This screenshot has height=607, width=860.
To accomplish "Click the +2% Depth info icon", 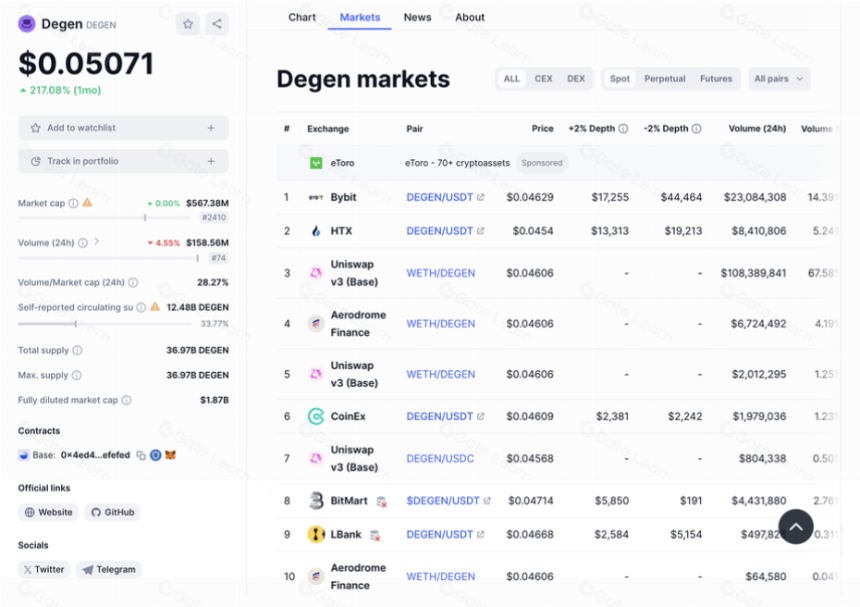I will [623, 129].
